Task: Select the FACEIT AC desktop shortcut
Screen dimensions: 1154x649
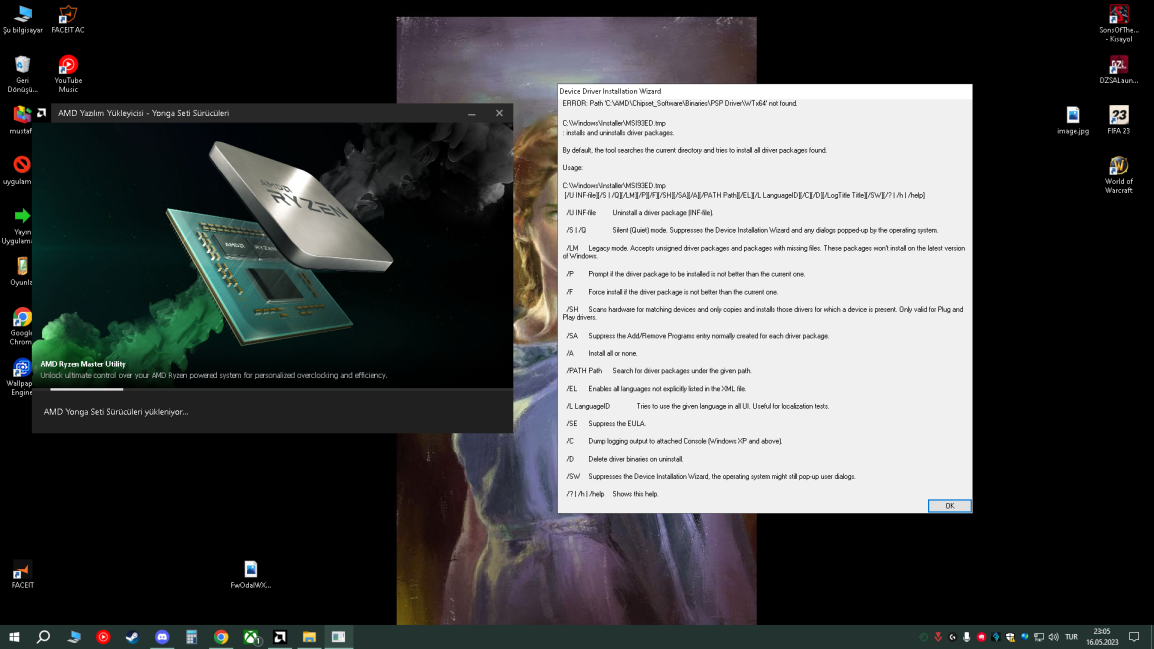Action: point(68,20)
